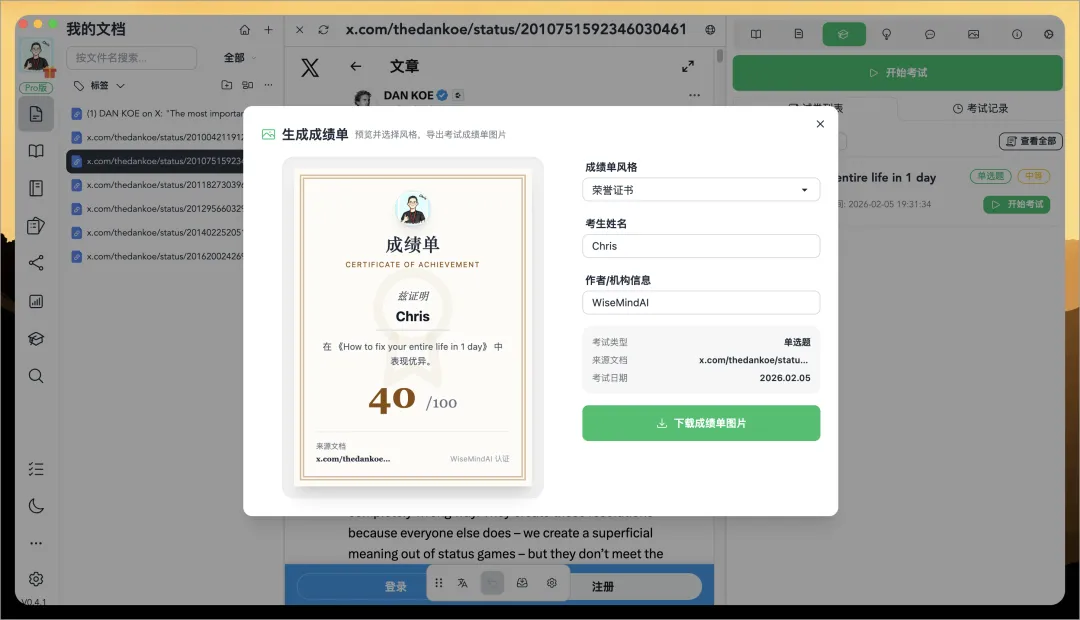This screenshot has width=1080, height=620.
Task: Open the lightbulb ideas panel in the right toolbar
Action: pyautogui.click(x=886, y=33)
